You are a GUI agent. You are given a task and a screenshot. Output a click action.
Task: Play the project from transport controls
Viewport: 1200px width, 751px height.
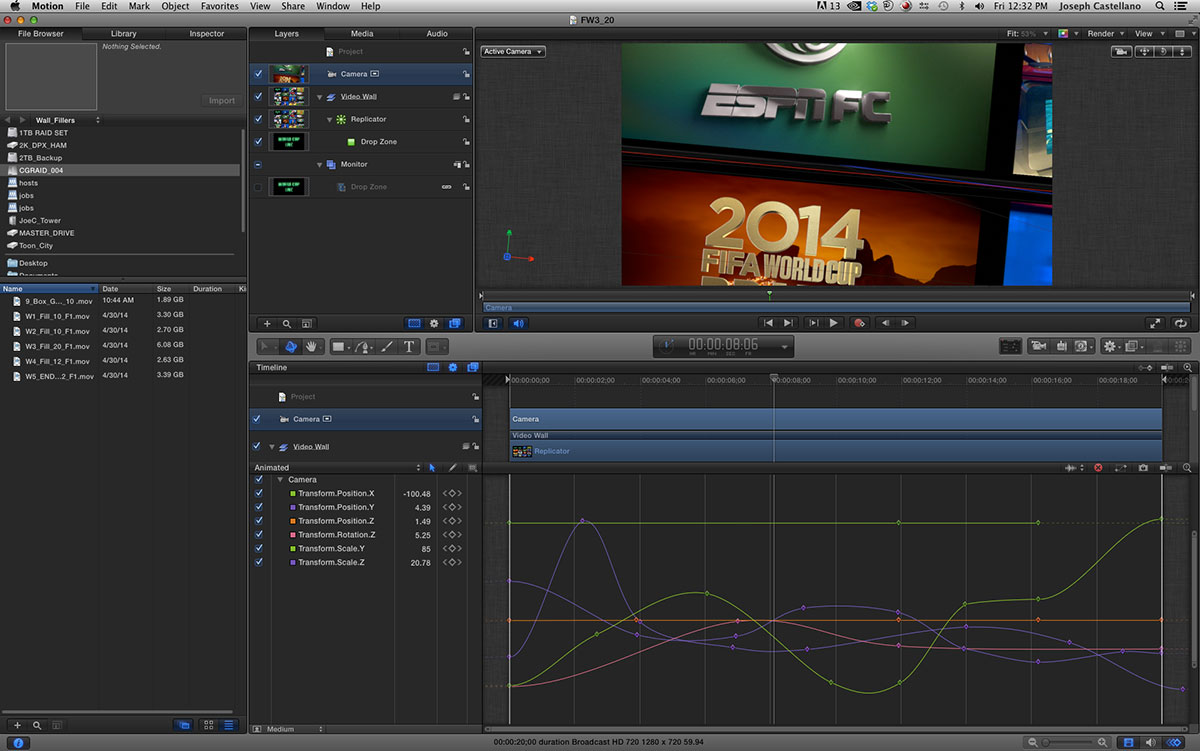tap(834, 323)
